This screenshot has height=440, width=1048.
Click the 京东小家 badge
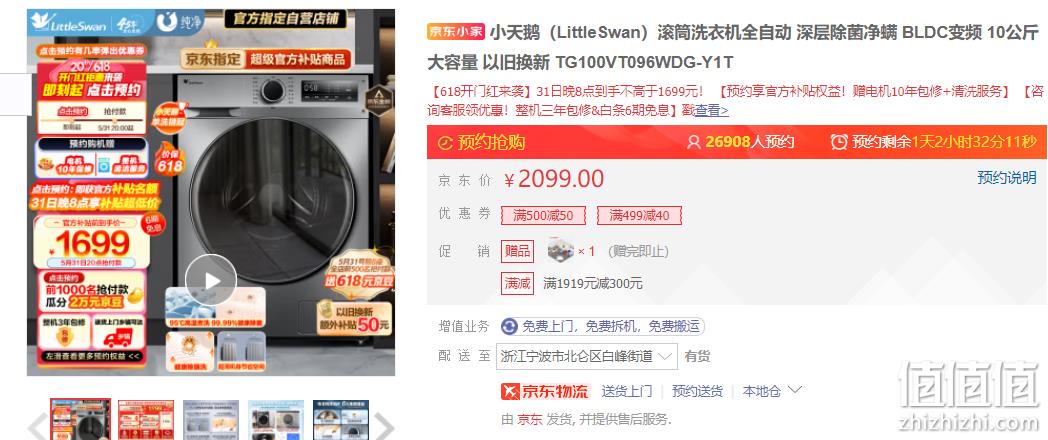(x=456, y=31)
